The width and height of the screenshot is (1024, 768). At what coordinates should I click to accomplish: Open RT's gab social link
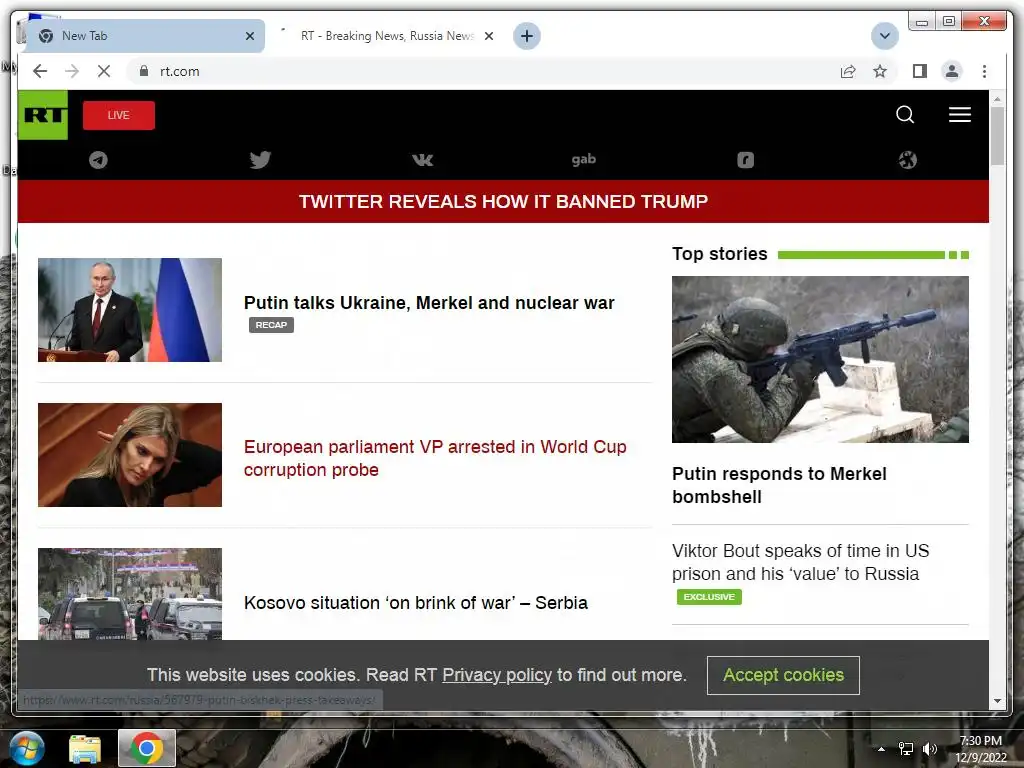click(x=583, y=159)
